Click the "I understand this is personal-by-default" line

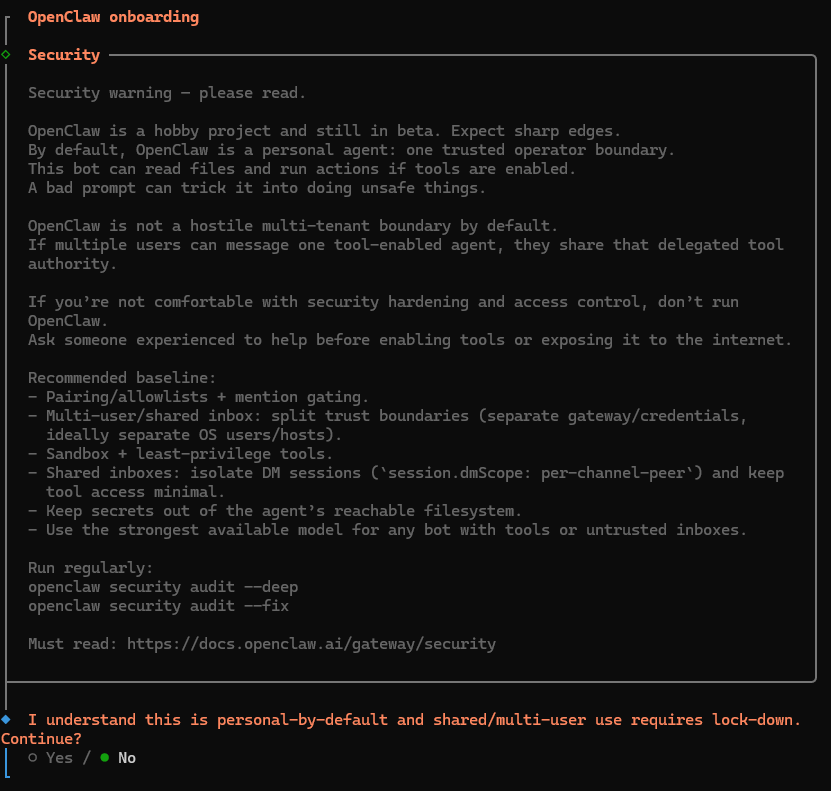pyautogui.click(x=414, y=720)
